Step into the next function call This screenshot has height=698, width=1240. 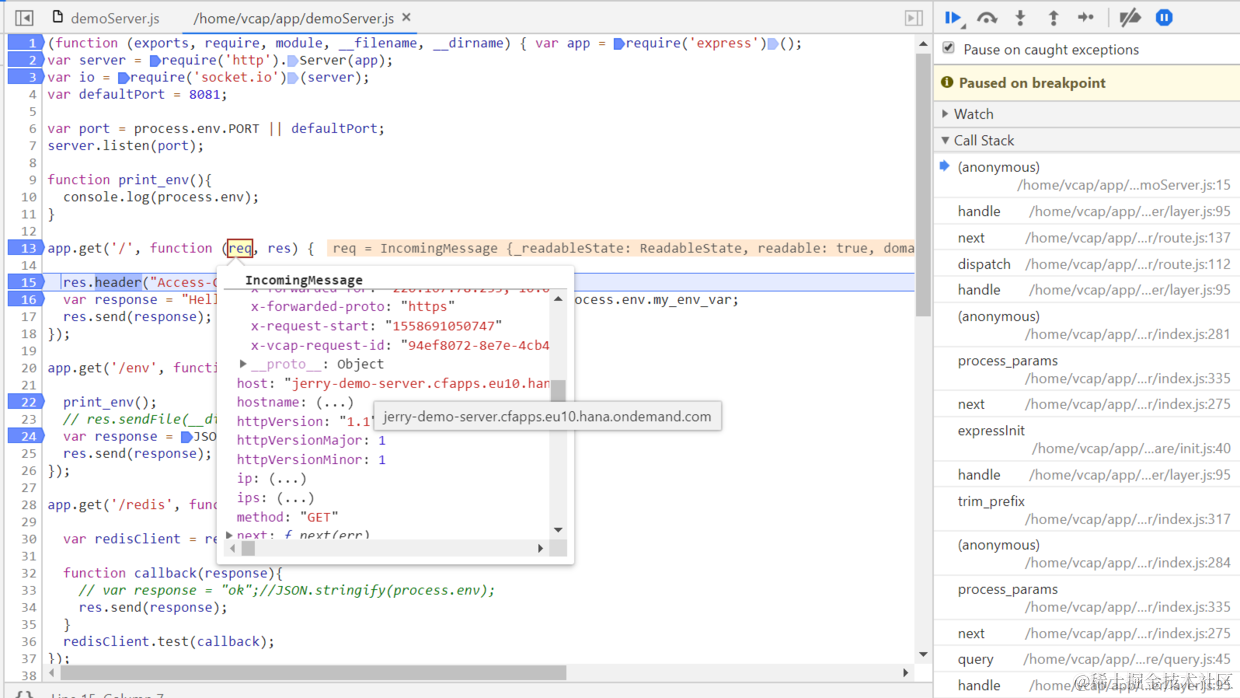1020,18
